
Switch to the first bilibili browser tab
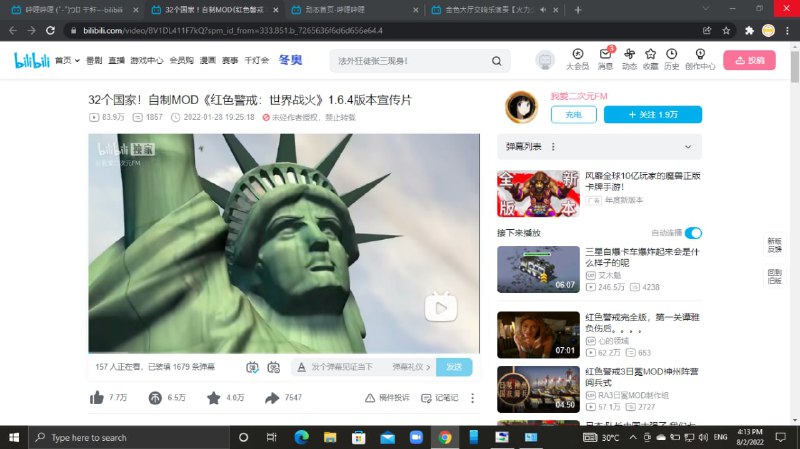[x=74, y=10]
